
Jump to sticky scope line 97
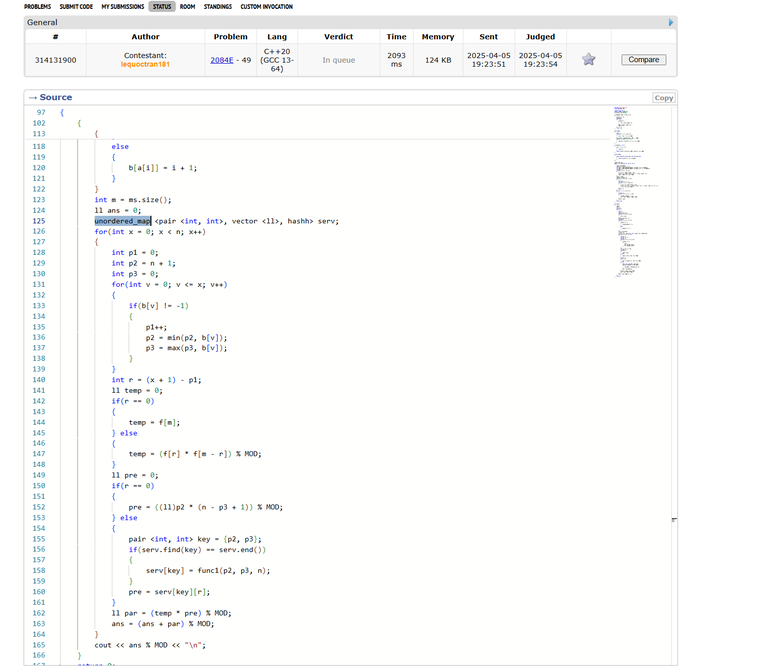[40, 112]
